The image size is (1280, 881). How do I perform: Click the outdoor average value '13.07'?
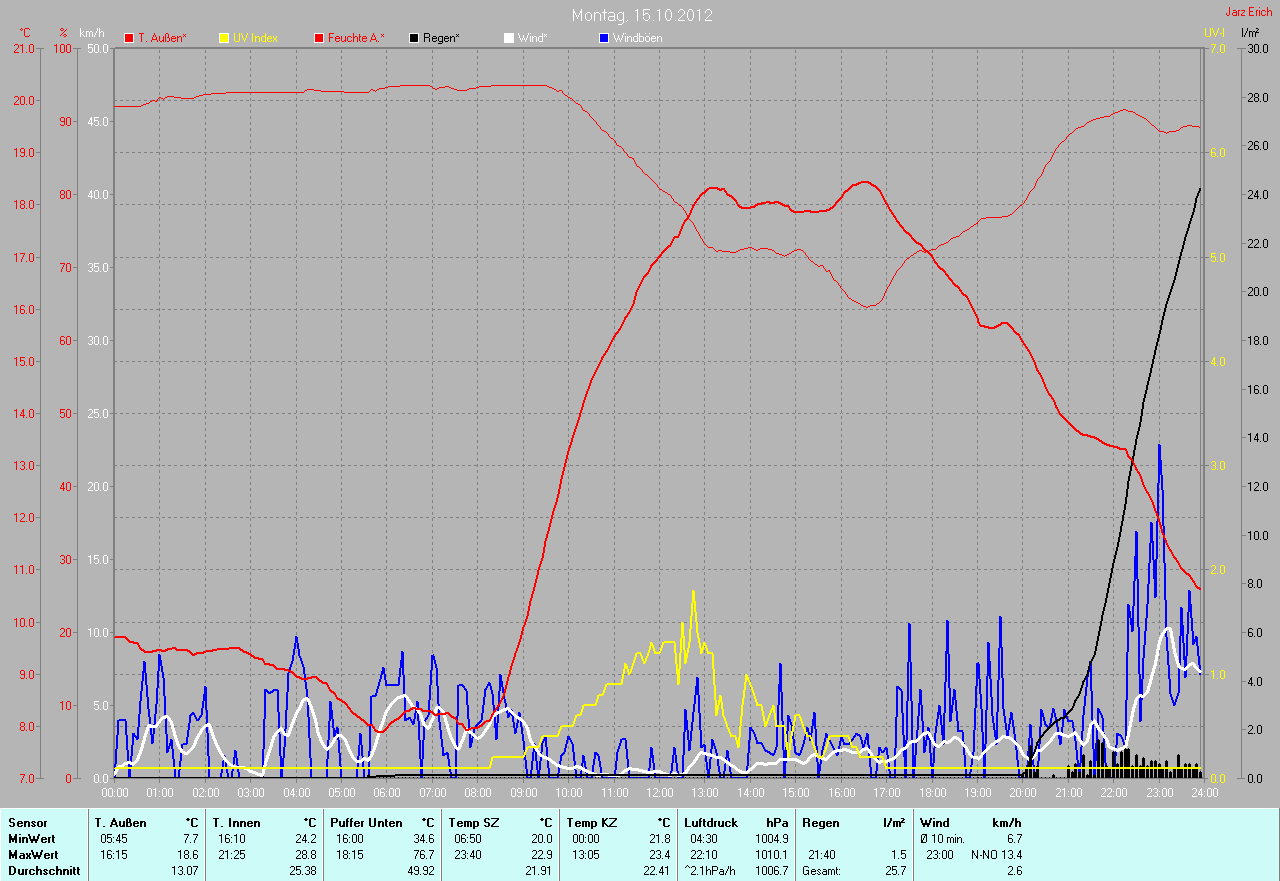pos(184,870)
